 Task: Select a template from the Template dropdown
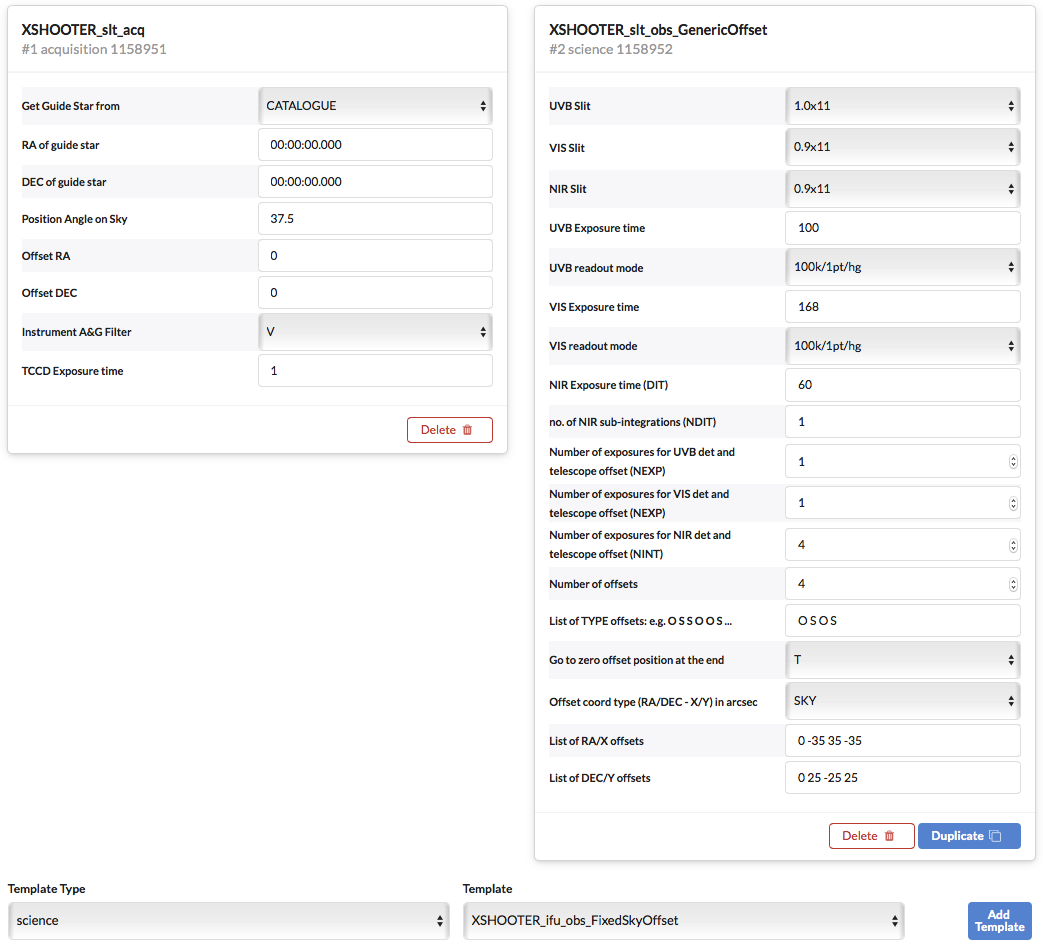683,921
